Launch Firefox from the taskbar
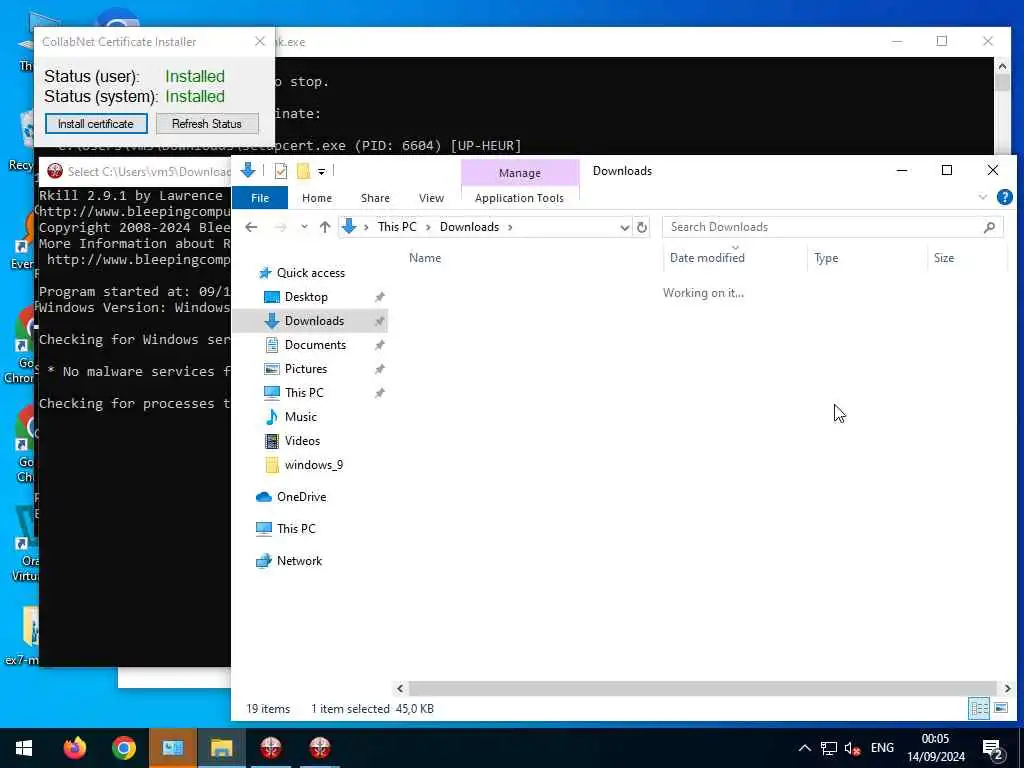This screenshot has height=768, width=1024. [x=75, y=748]
